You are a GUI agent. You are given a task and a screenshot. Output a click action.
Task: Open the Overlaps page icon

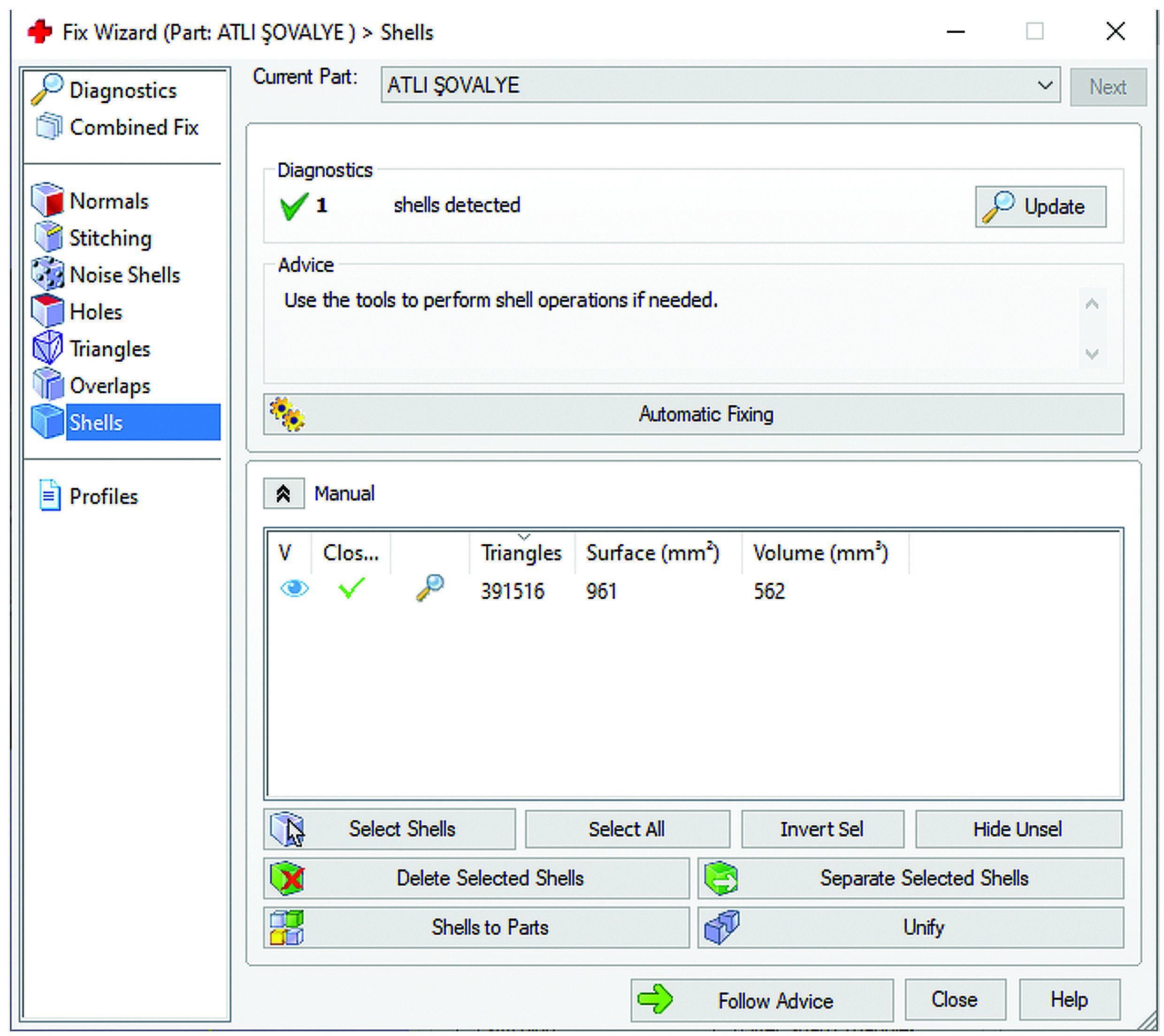(x=48, y=385)
